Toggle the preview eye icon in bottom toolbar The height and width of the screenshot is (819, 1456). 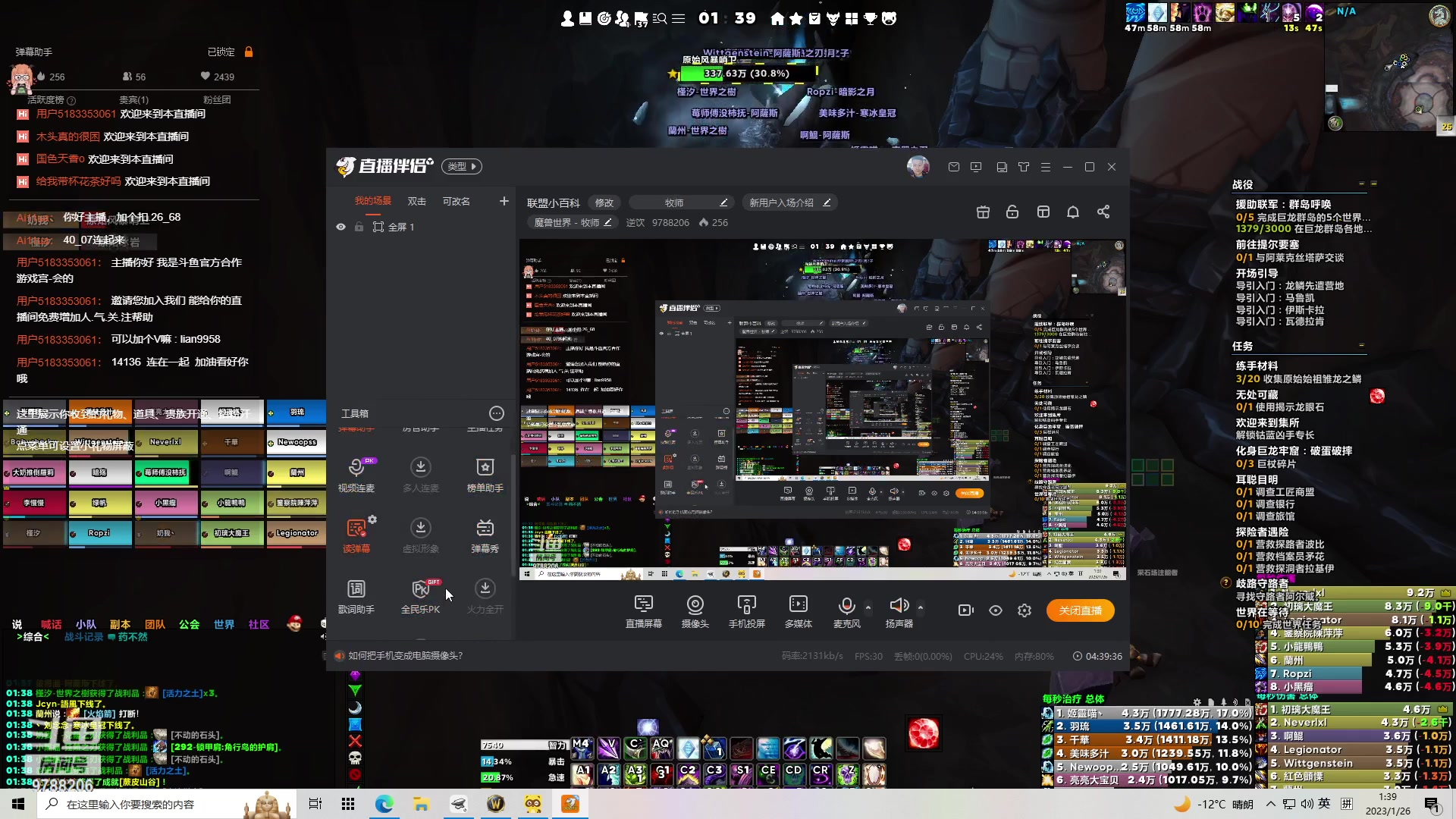pos(996,610)
